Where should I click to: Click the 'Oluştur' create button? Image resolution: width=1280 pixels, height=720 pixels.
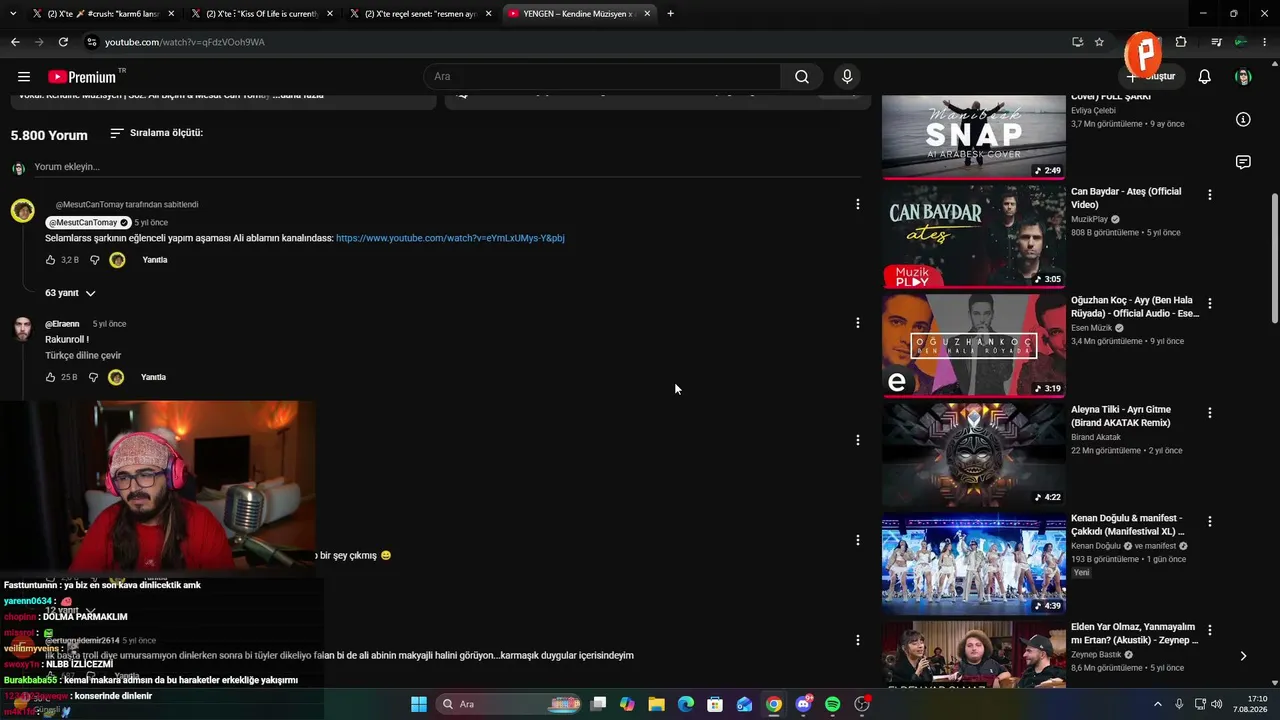[1151, 77]
